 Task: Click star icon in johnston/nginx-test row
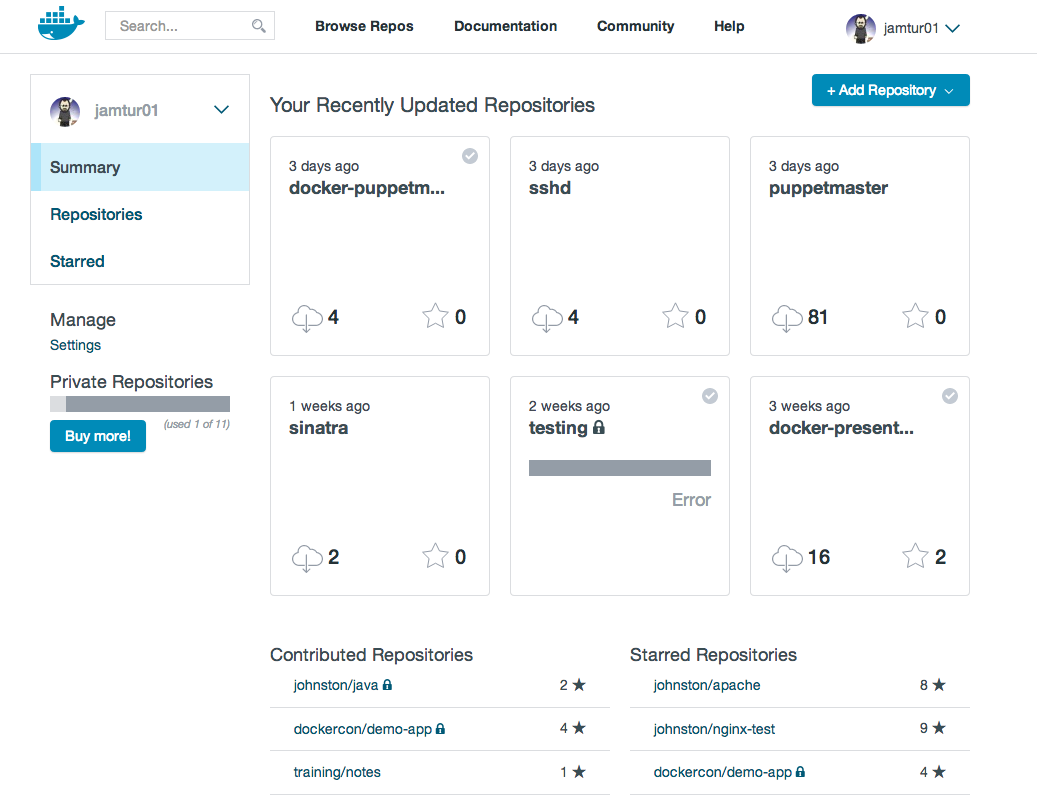(x=938, y=728)
